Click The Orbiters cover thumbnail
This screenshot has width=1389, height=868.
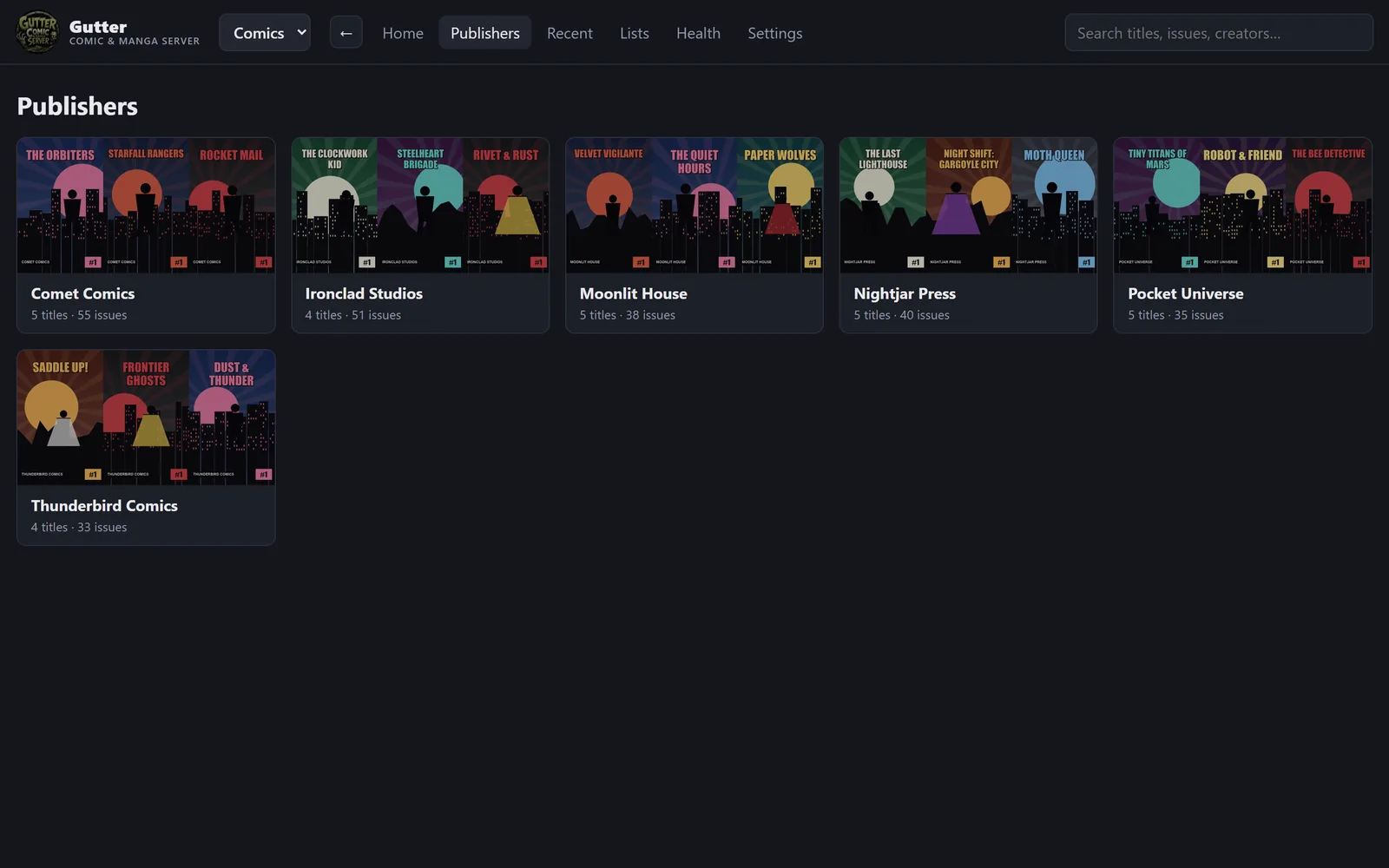[60, 206]
